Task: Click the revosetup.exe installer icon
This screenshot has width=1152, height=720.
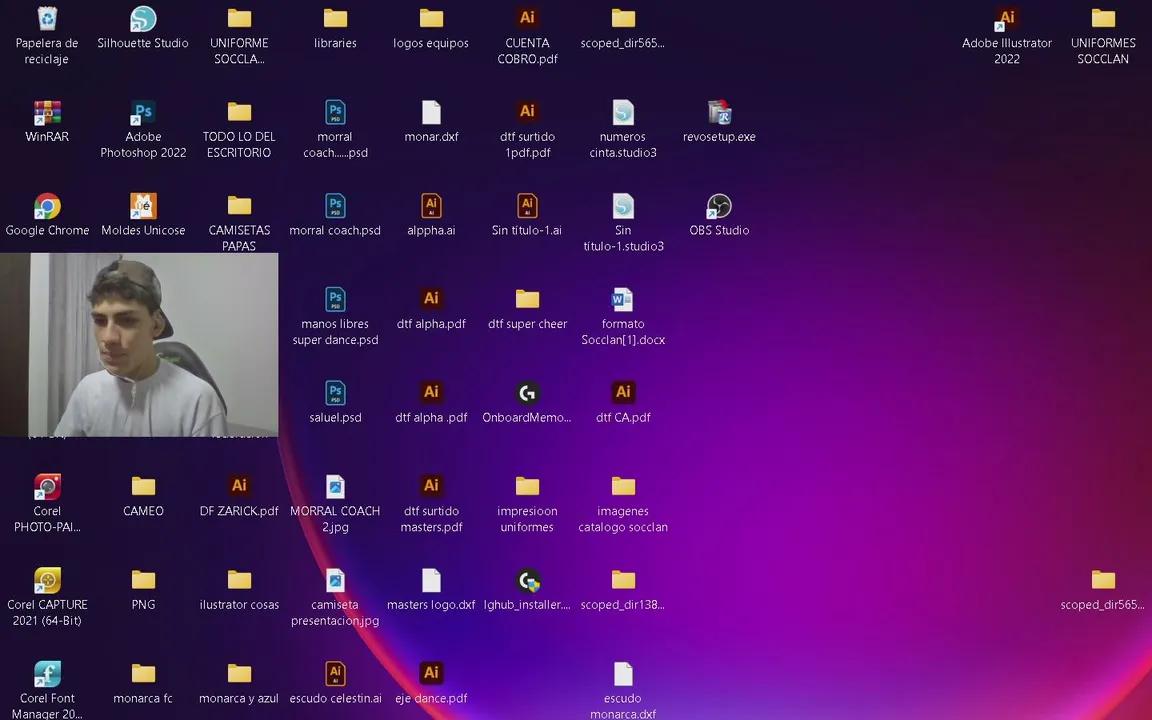Action: [x=719, y=112]
